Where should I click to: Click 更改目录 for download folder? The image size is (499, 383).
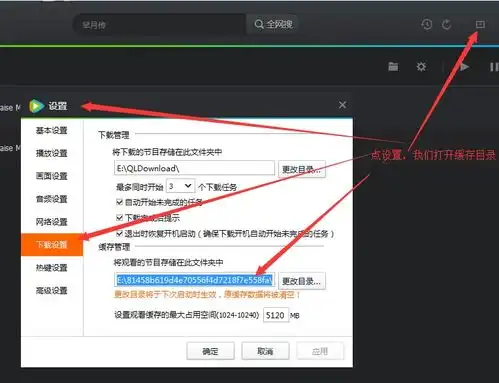[x=302, y=169]
